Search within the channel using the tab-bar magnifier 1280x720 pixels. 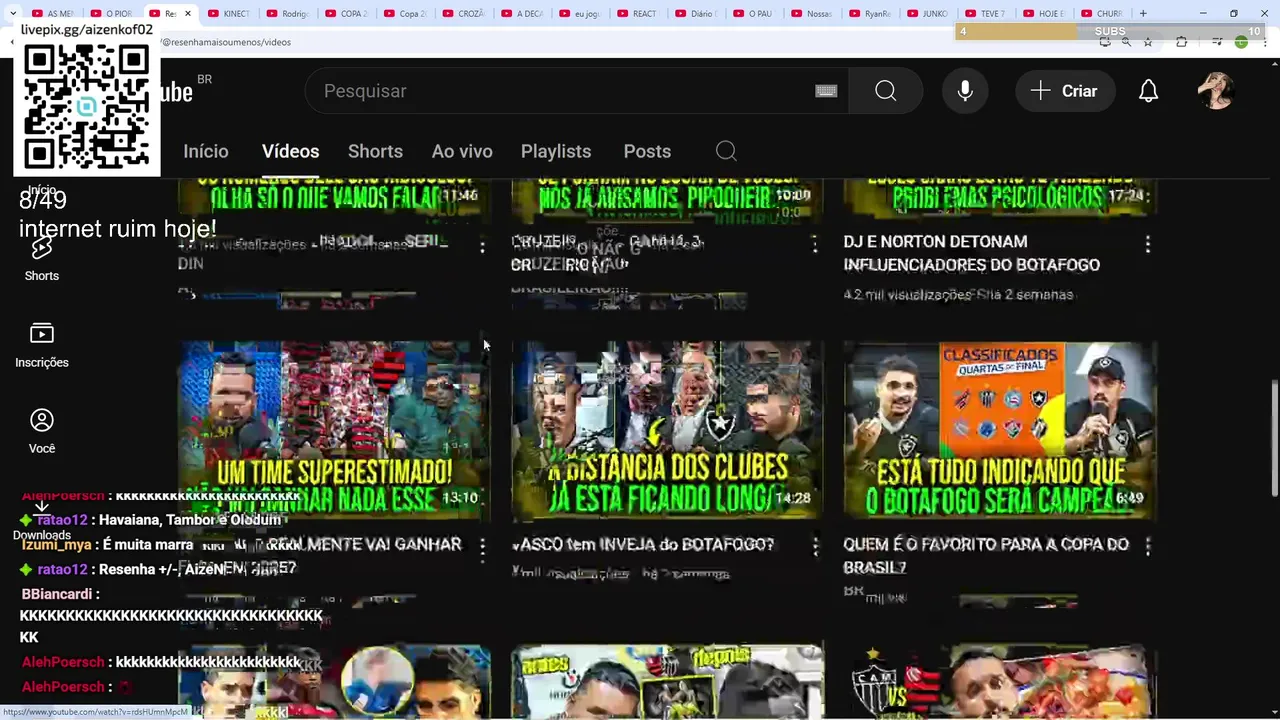[x=726, y=151]
